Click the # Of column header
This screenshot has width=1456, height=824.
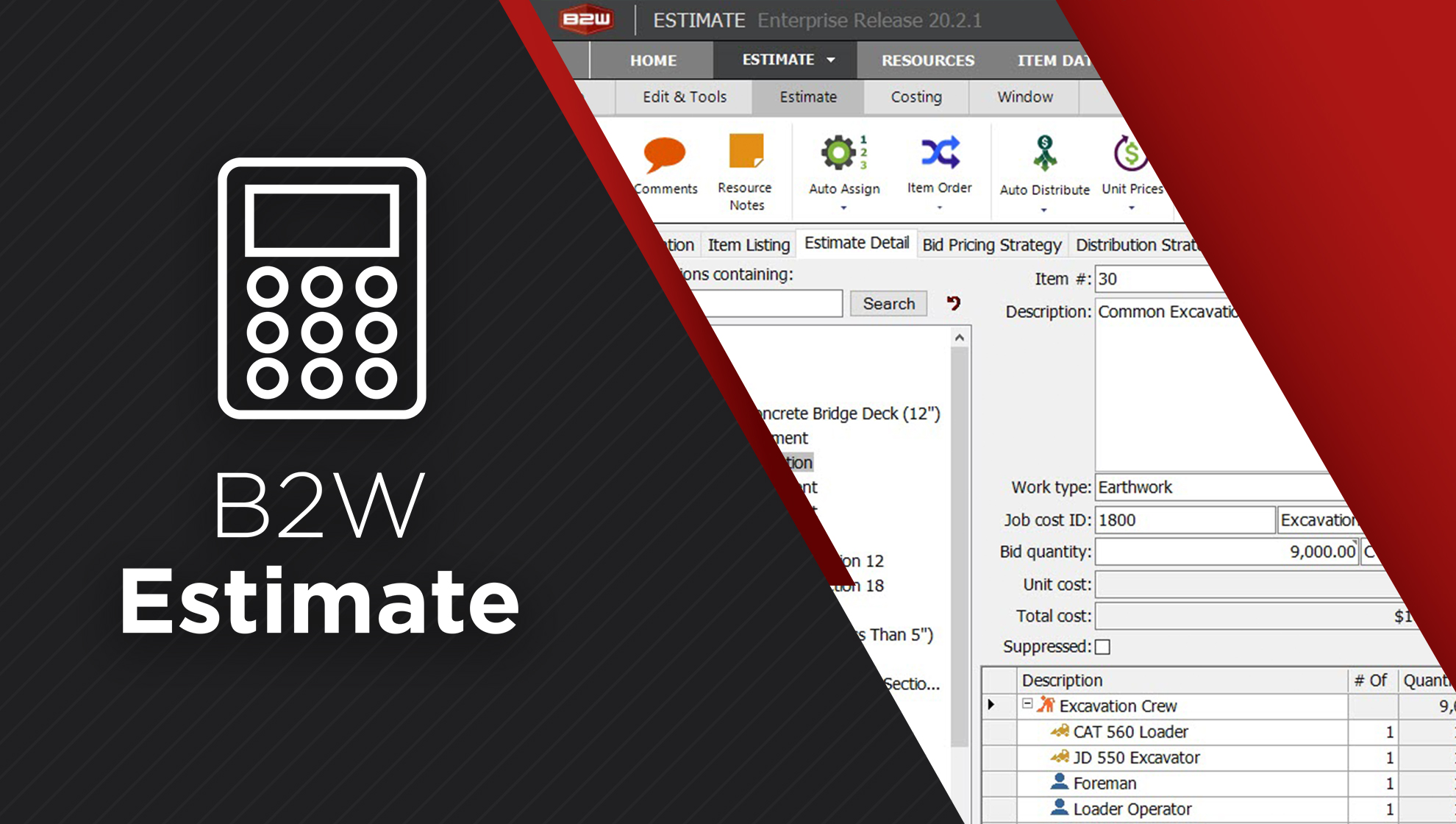click(1371, 681)
